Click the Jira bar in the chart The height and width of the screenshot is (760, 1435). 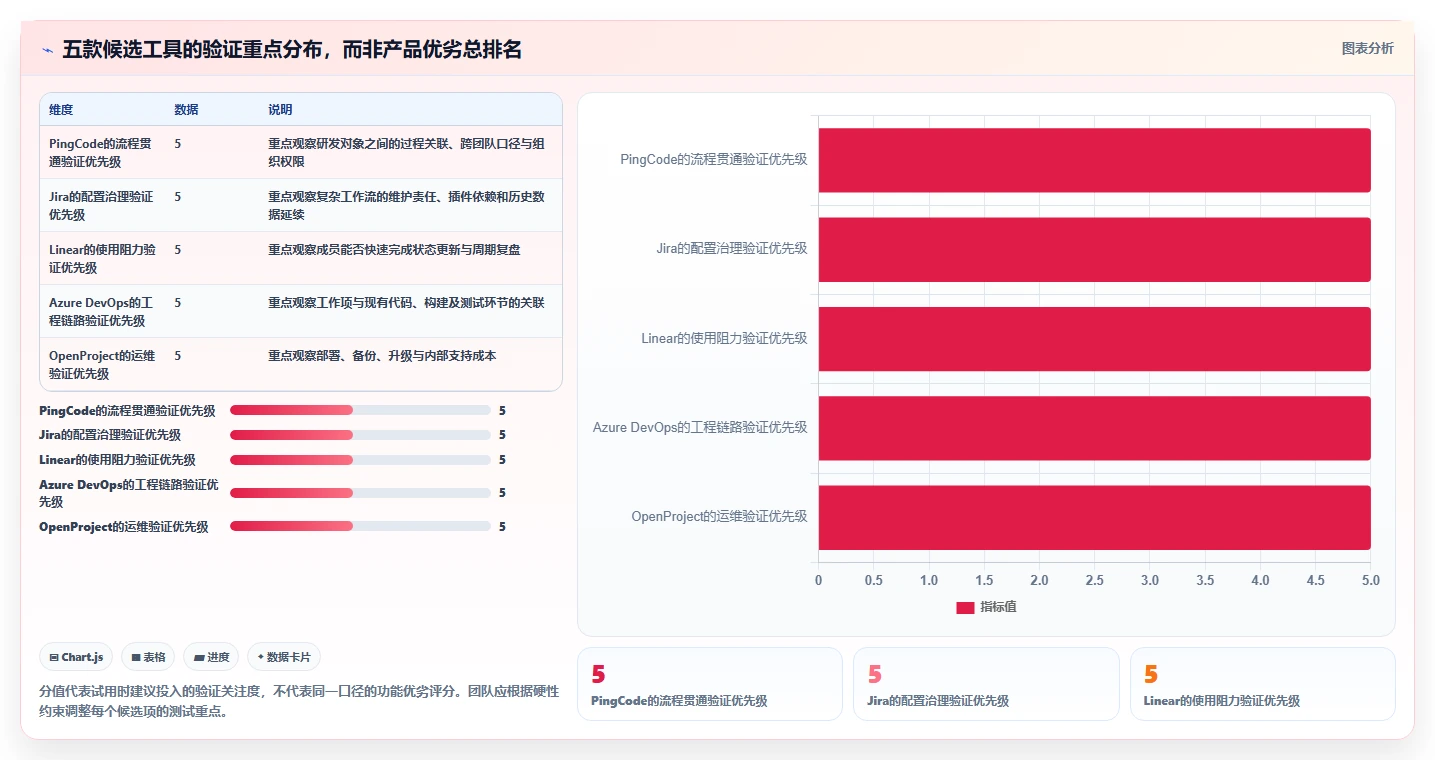[x=1094, y=249]
